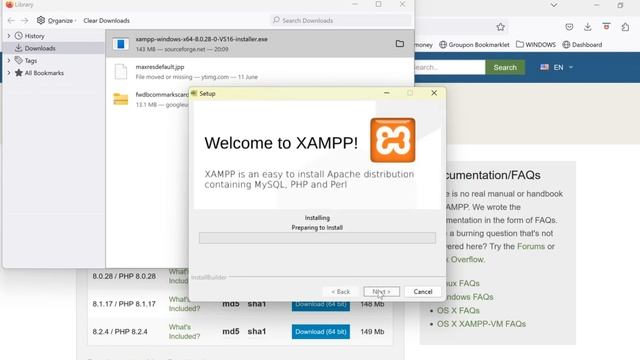Click the installation progress bar
The height and width of the screenshot is (360, 640).
(317, 238)
